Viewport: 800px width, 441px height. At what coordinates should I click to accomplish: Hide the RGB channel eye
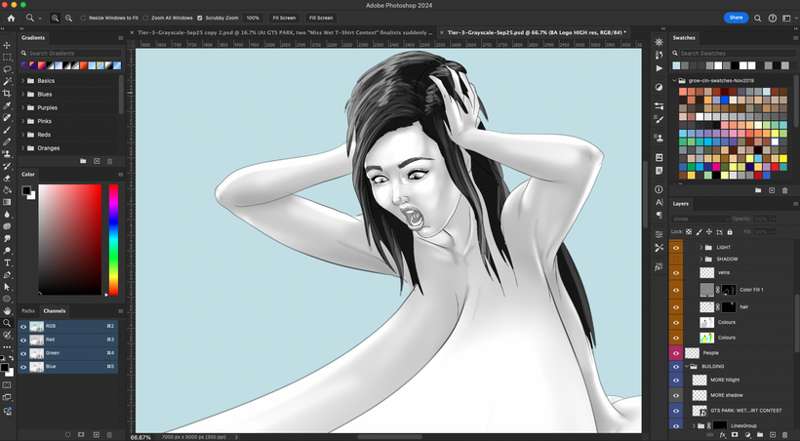(x=23, y=326)
